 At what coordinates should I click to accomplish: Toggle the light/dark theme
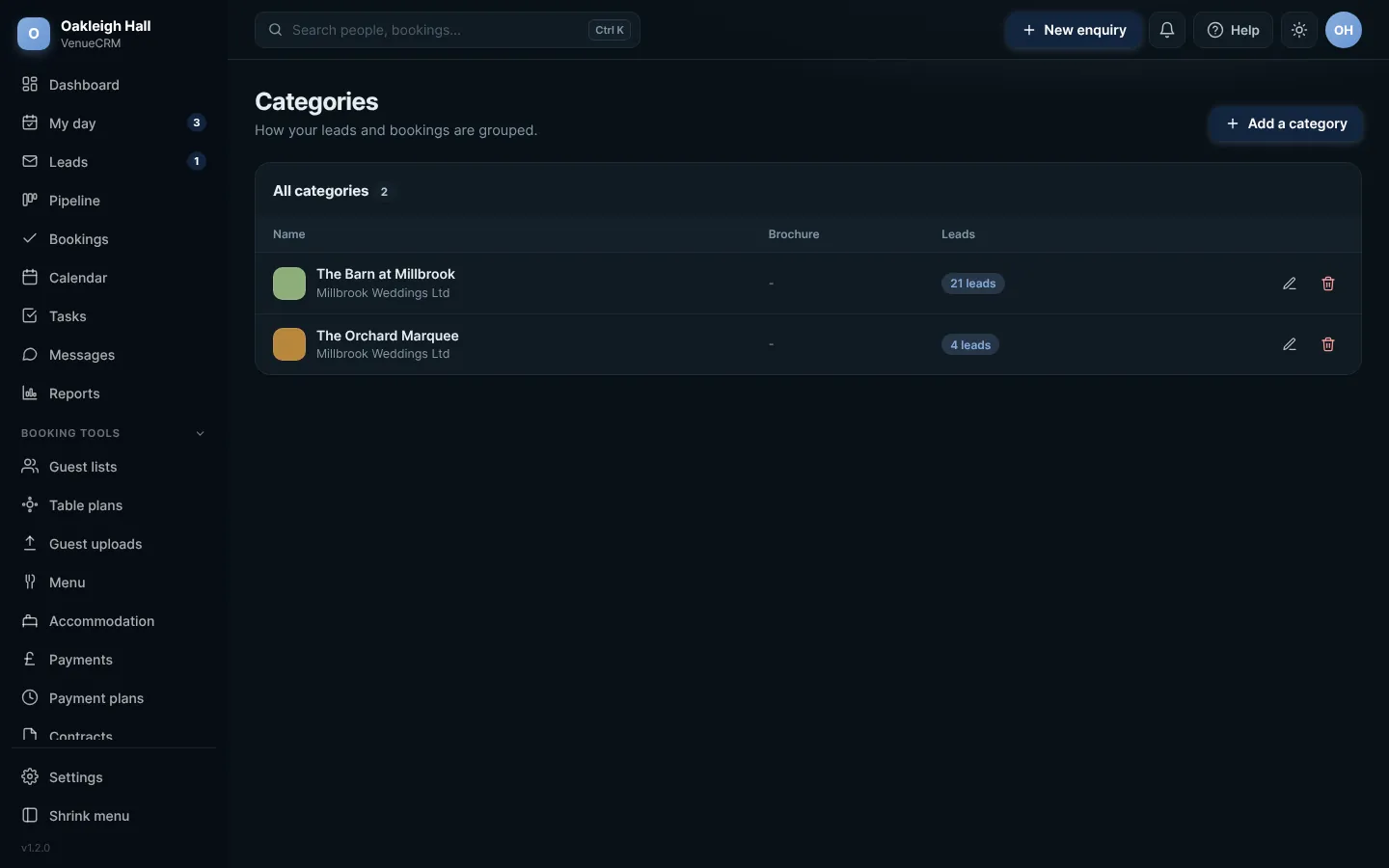[x=1299, y=30]
